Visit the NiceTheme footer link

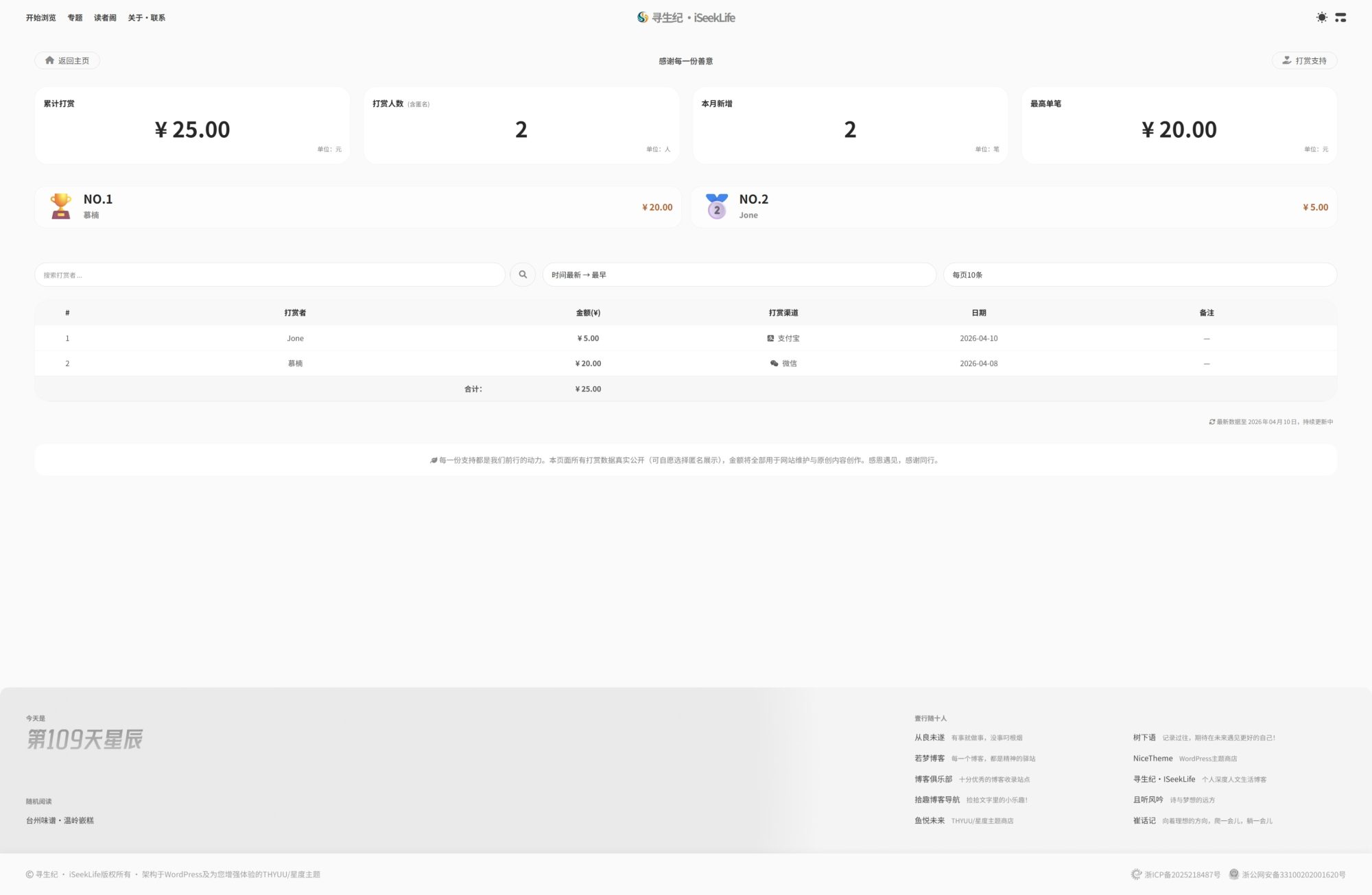[1152, 758]
